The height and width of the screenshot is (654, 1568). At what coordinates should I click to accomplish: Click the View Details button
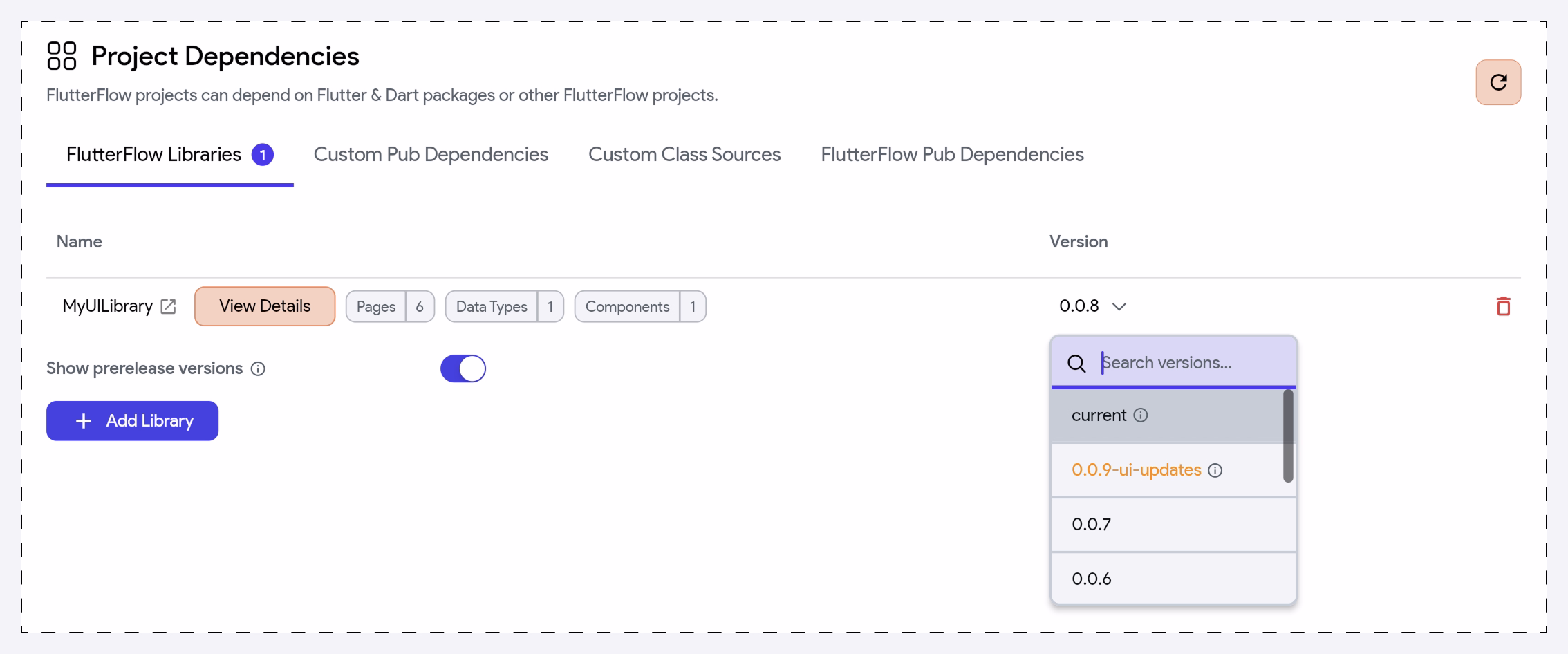pyautogui.click(x=265, y=306)
